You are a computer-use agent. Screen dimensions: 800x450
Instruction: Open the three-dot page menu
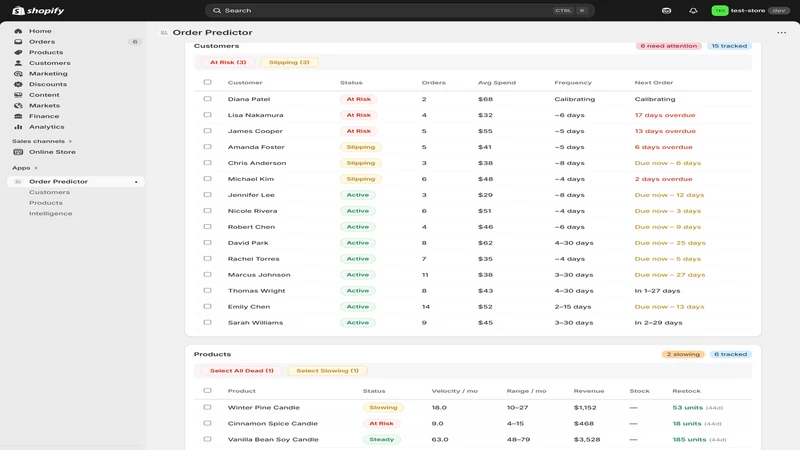click(782, 33)
